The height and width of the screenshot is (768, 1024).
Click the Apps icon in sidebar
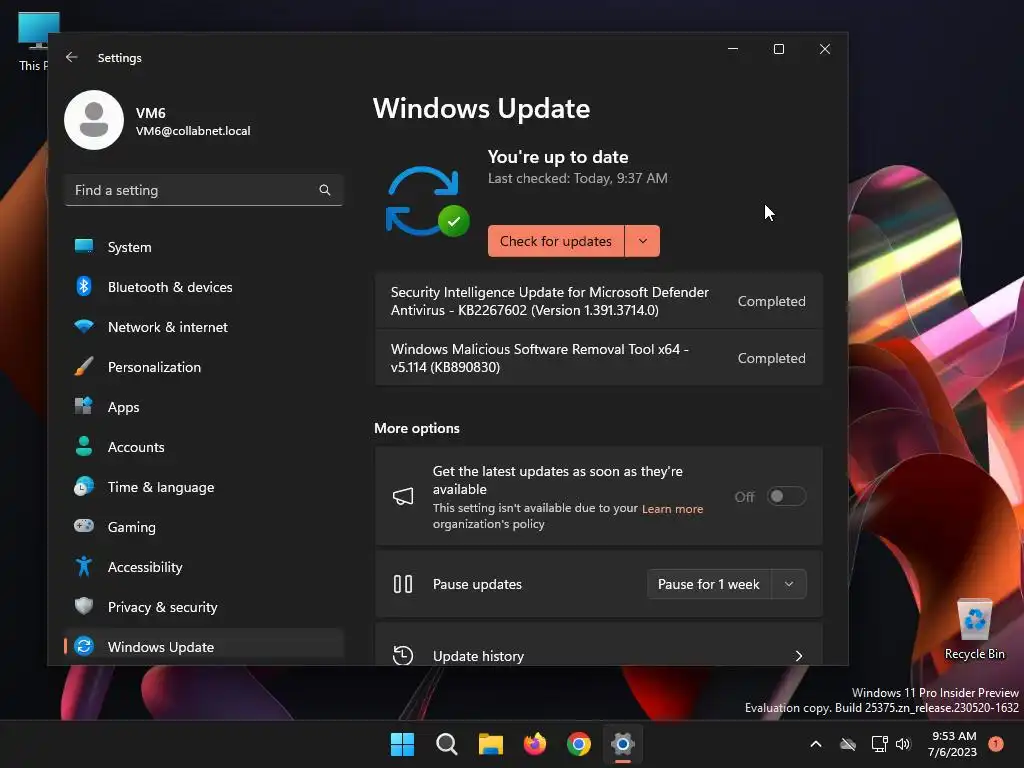coord(84,406)
